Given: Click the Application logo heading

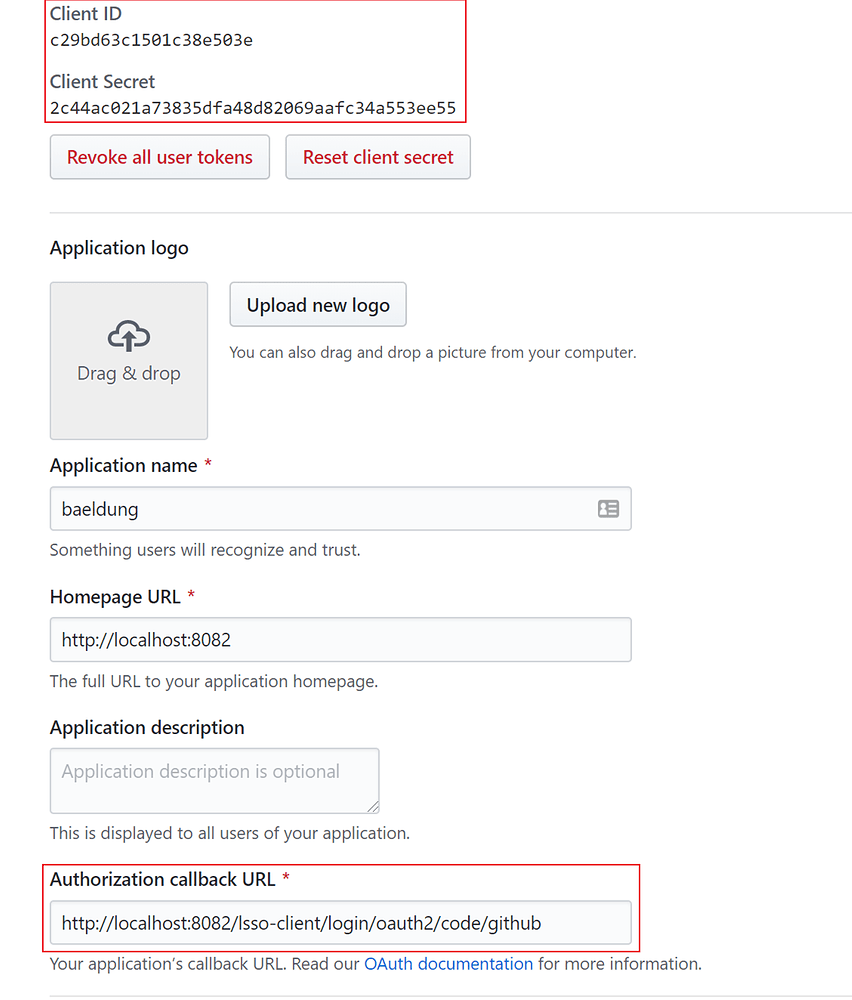Looking at the screenshot, I should [x=119, y=248].
